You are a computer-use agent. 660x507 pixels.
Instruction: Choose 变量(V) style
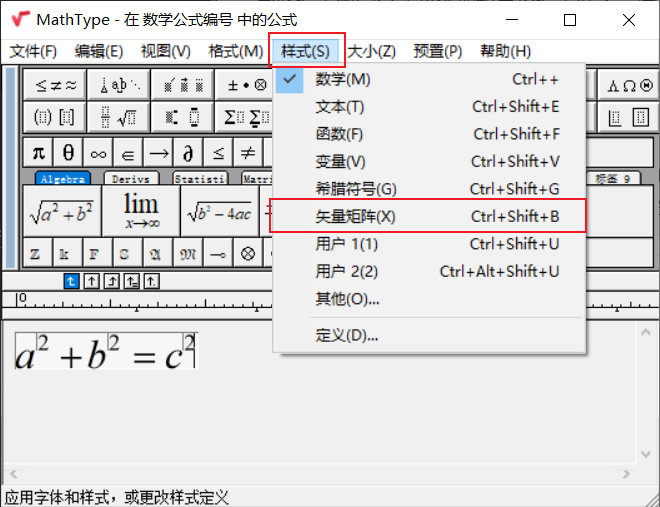(x=429, y=162)
